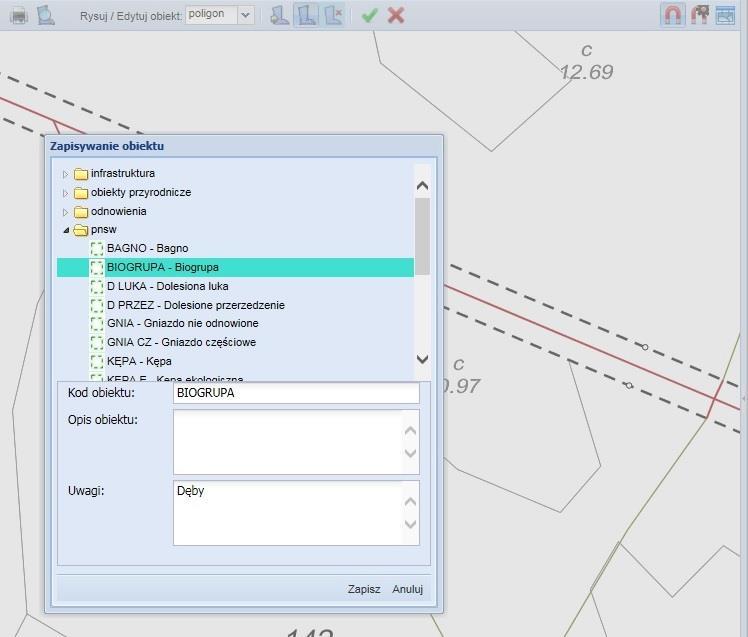This screenshot has width=748, height=637.
Task: Select GNIA CZ - Gniazdo częściowe item
Action: (x=235, y=342)
